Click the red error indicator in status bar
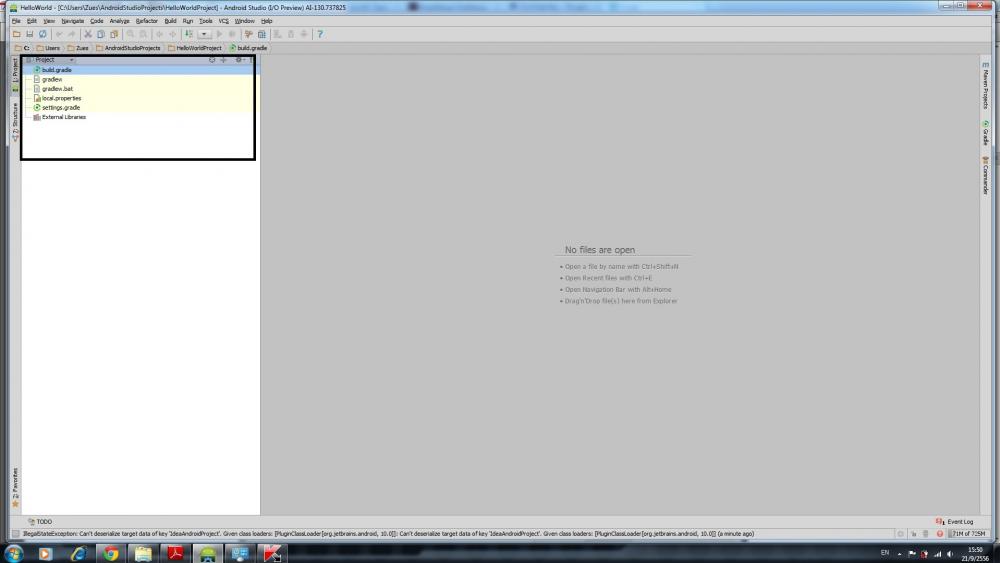Viewport: 1000px width, 563px height. (939, 534)
